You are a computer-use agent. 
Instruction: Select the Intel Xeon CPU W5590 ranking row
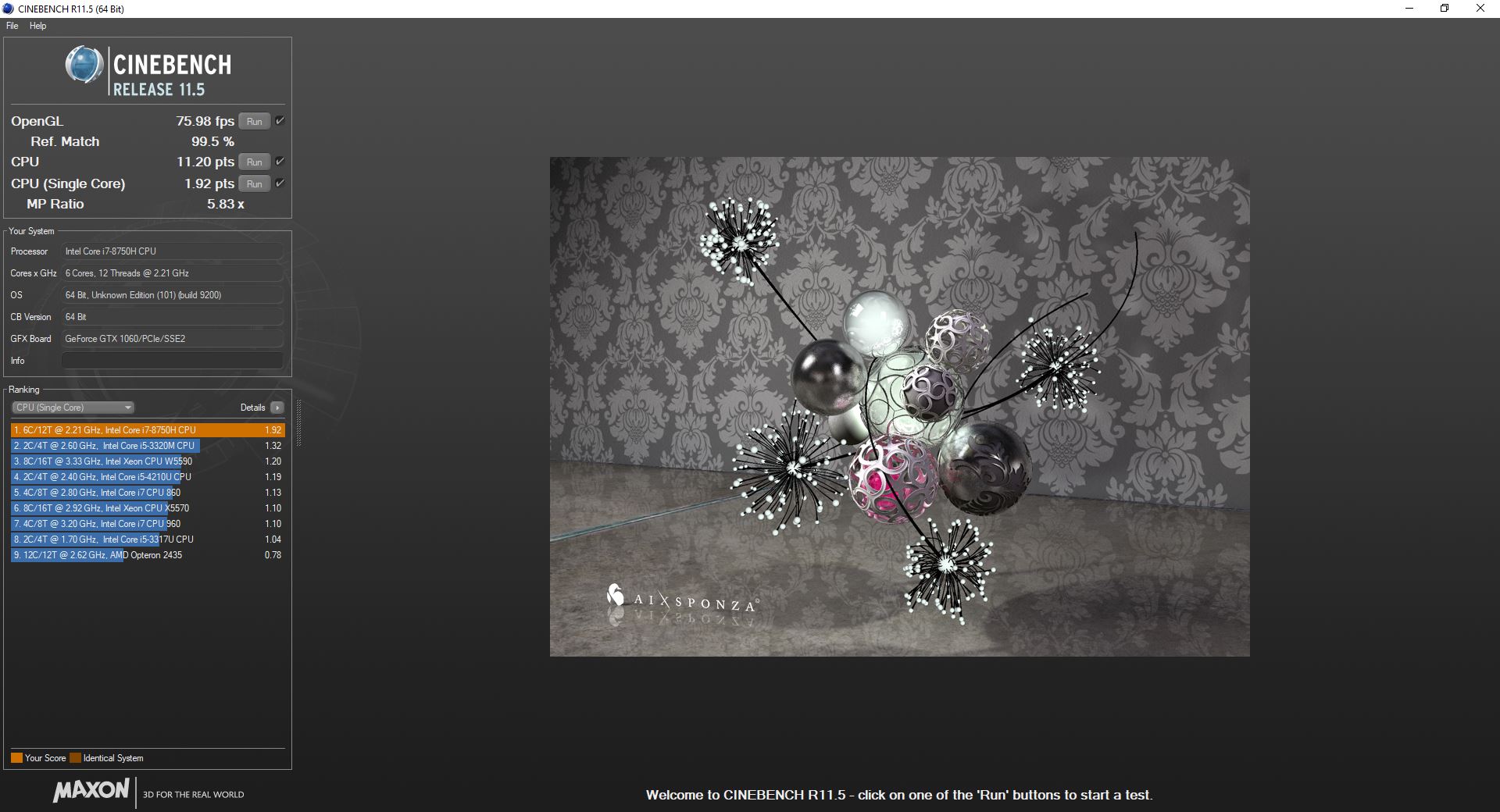pos(148,461)
